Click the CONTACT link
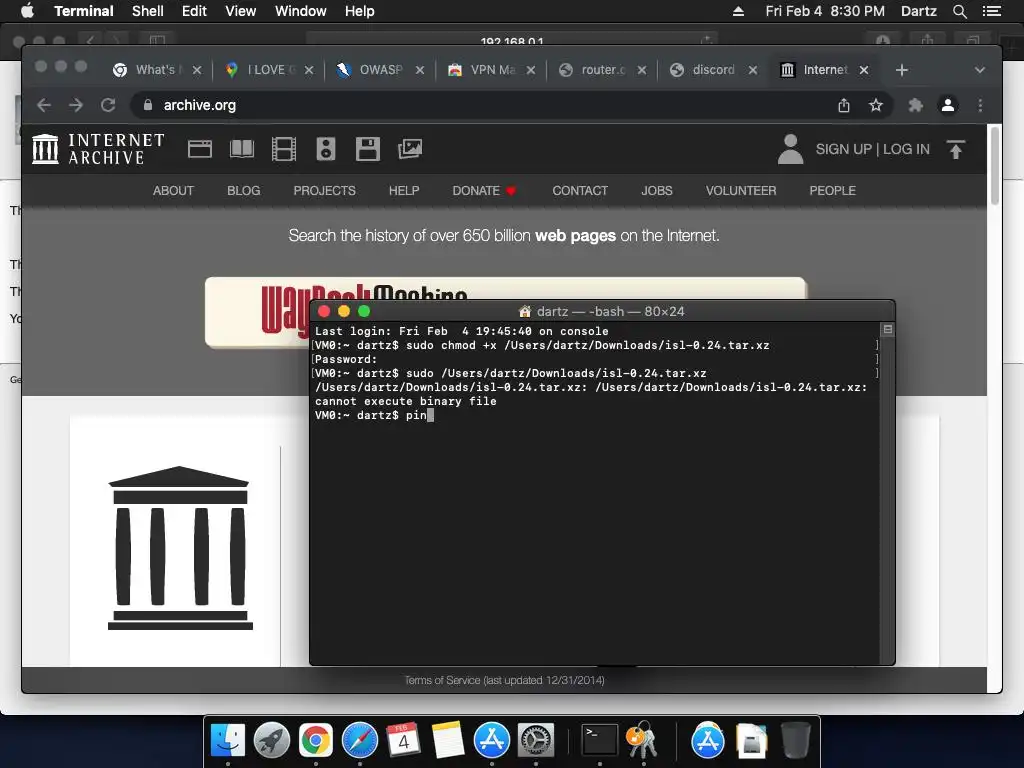Image resolution: width=1024 pixels, height=768 pixels. click(x=580, y=191)
